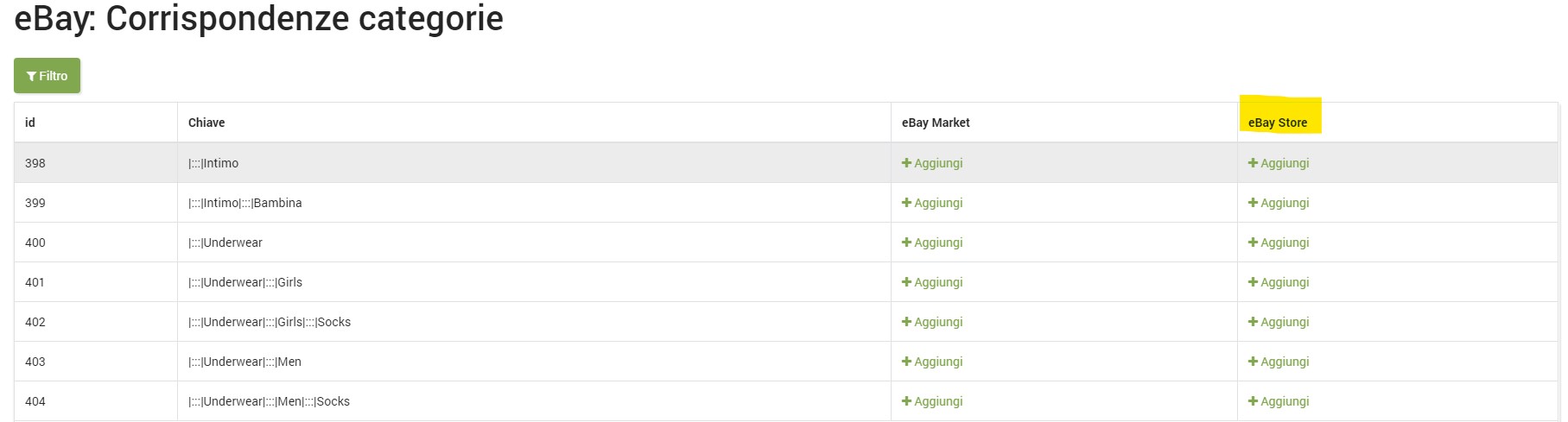Click the id column header
1568x422 pixels.
point(30,123)
